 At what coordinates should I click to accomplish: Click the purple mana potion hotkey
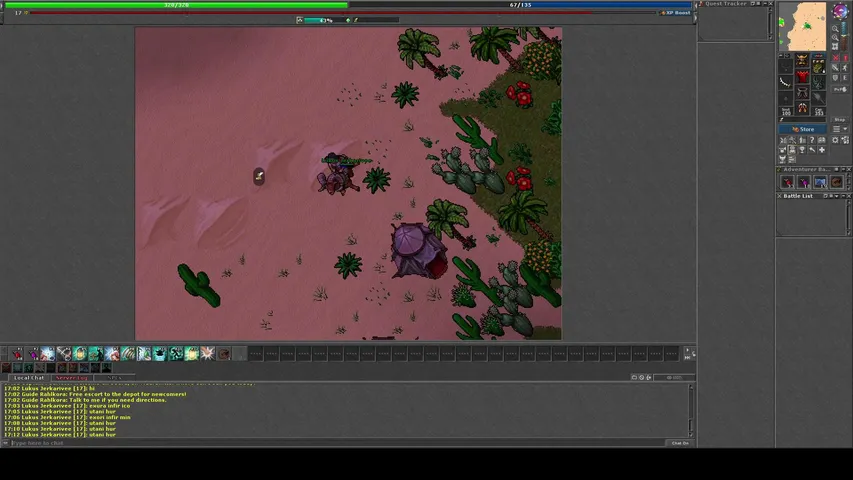[x=33, y=354]
